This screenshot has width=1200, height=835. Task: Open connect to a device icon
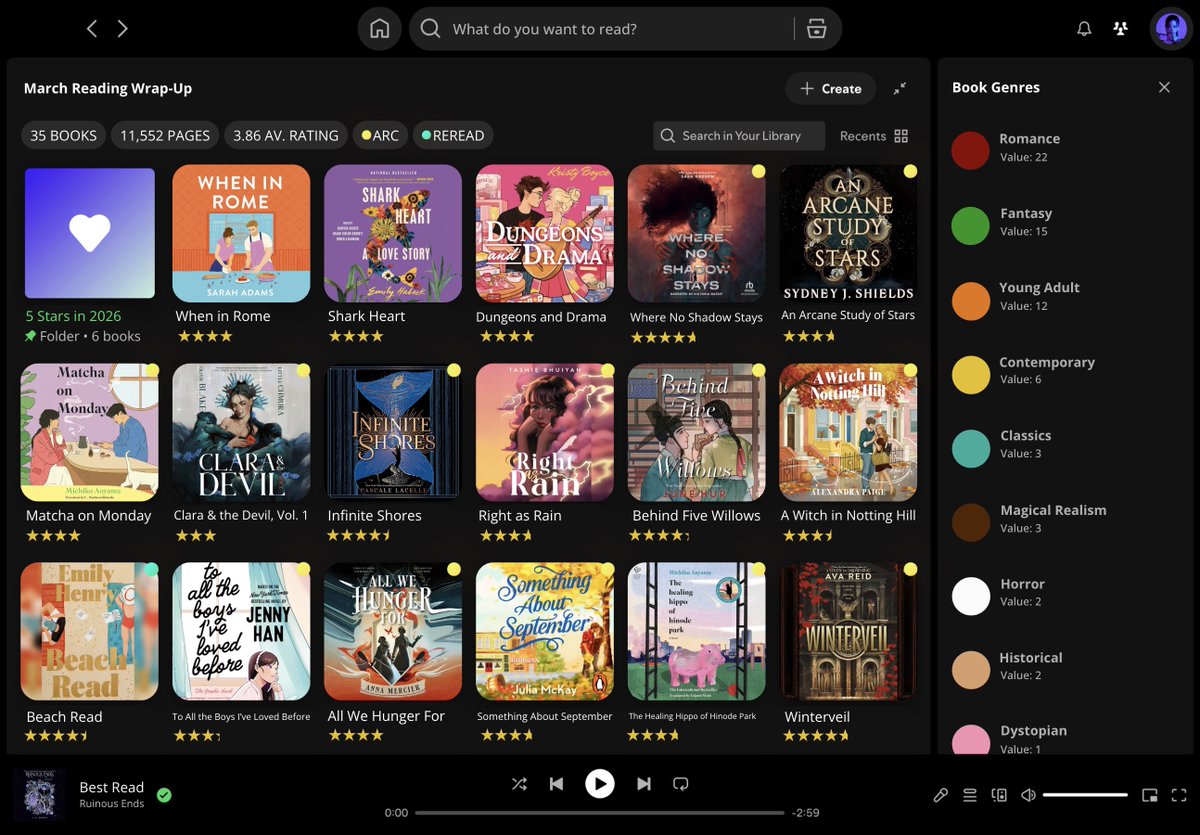click(999, 795)
